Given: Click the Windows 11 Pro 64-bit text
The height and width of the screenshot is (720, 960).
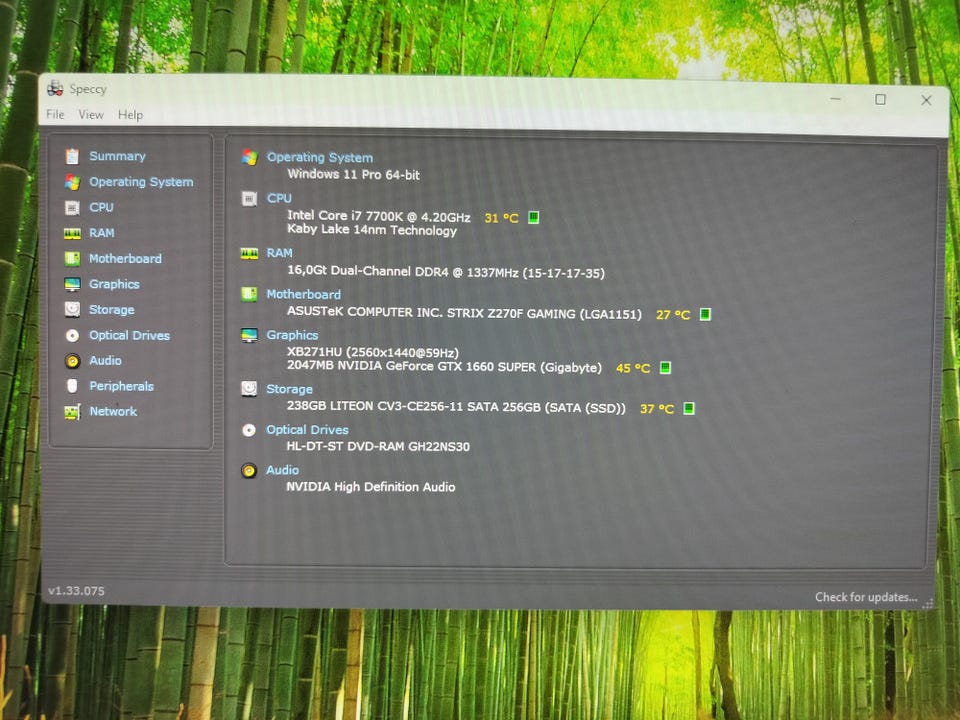Looking at the screenshot, I should pyautogui.click(x=353, y=174).
